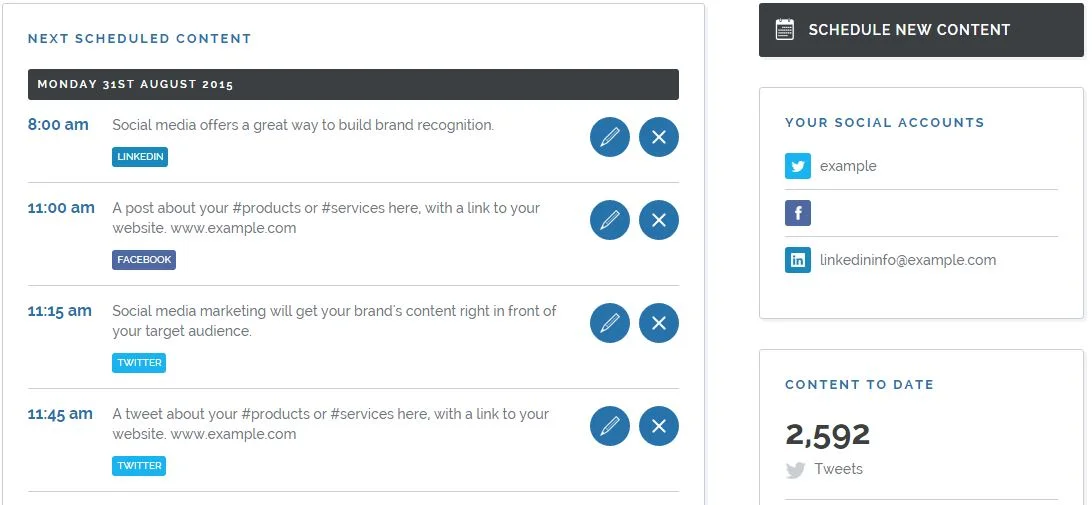The height and width of the screenshot is (505, 1092).
Task: Open linkedininfo@example.com account
Action: (x=908, y=260)
